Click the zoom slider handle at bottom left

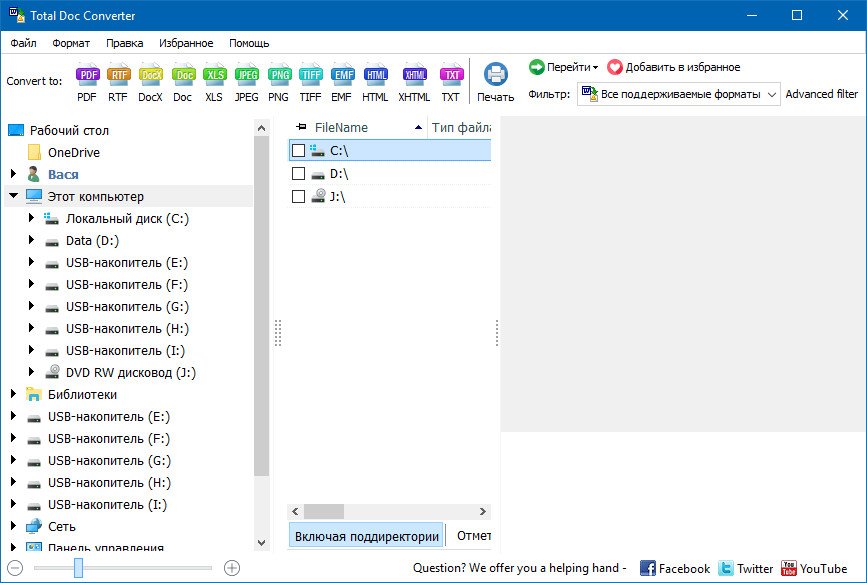[x=78, y=568]
